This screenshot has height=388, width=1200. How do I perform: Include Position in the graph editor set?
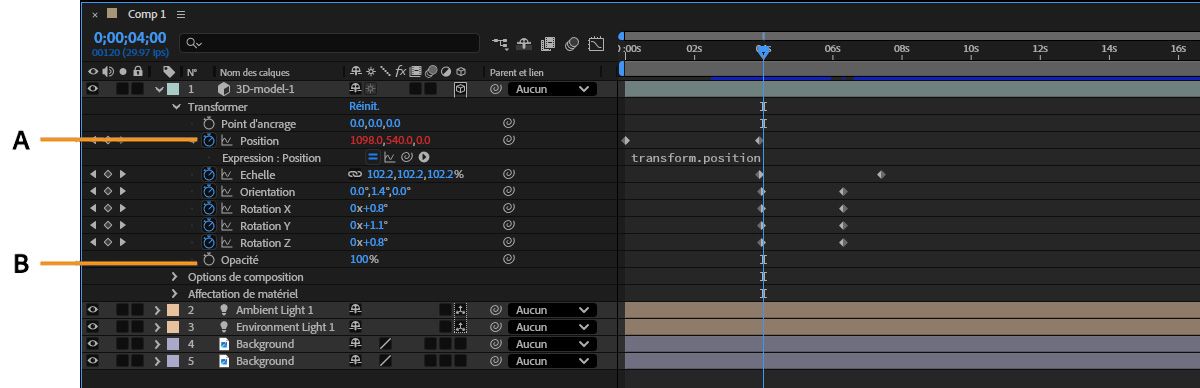[x=226, y=141]
